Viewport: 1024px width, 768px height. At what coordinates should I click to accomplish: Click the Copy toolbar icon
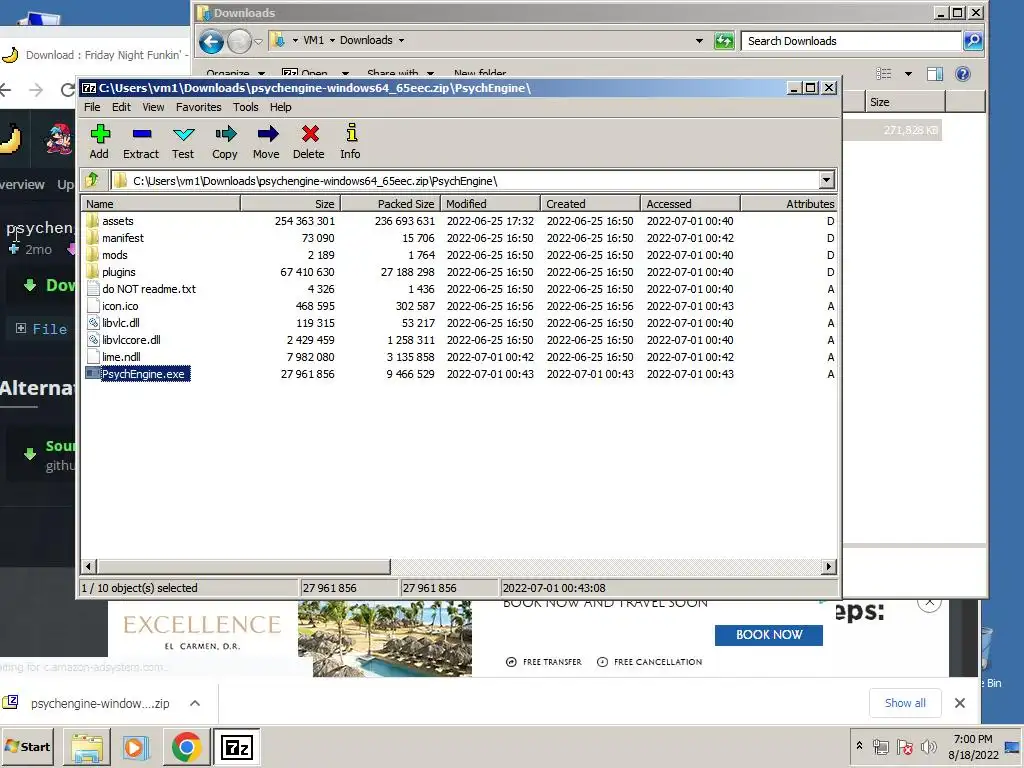click(225, 141)
